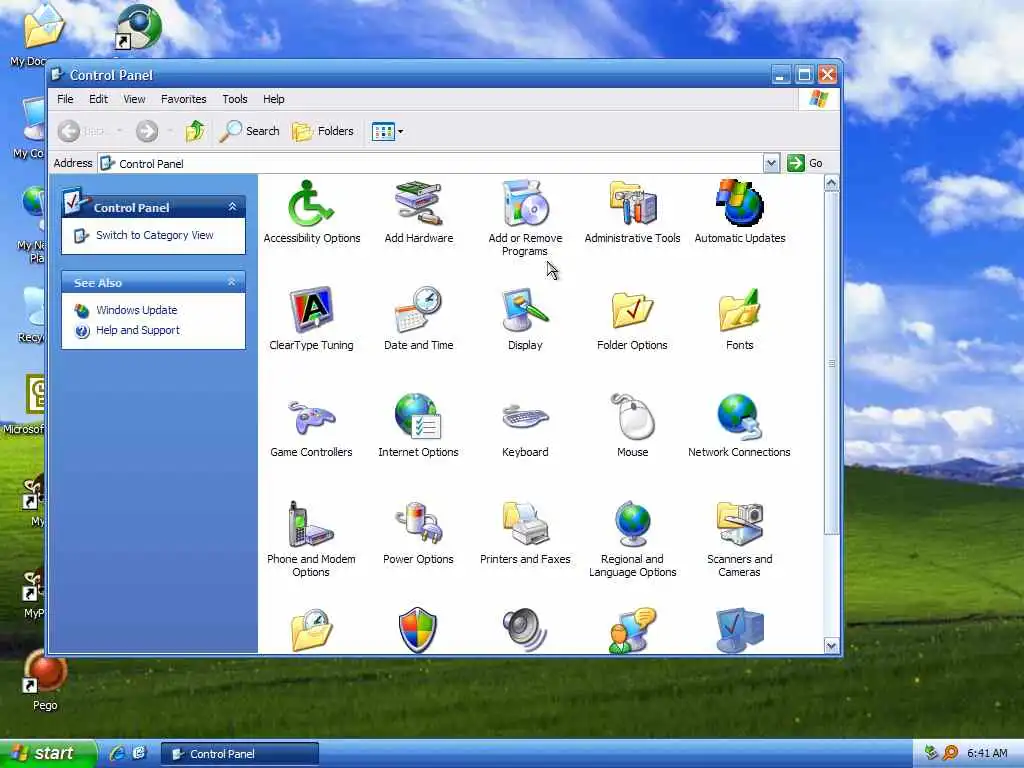Viewport: 1024px width, 768px height.
Task: Toggle the Folders pane button
Action: click(x=323, y=131)
